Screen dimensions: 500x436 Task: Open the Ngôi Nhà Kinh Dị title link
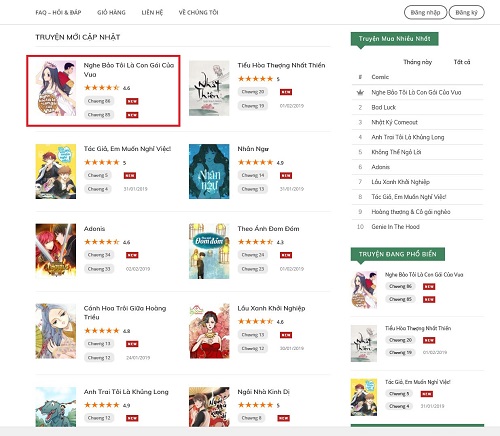pyautogui.click(x=263, y=392)
